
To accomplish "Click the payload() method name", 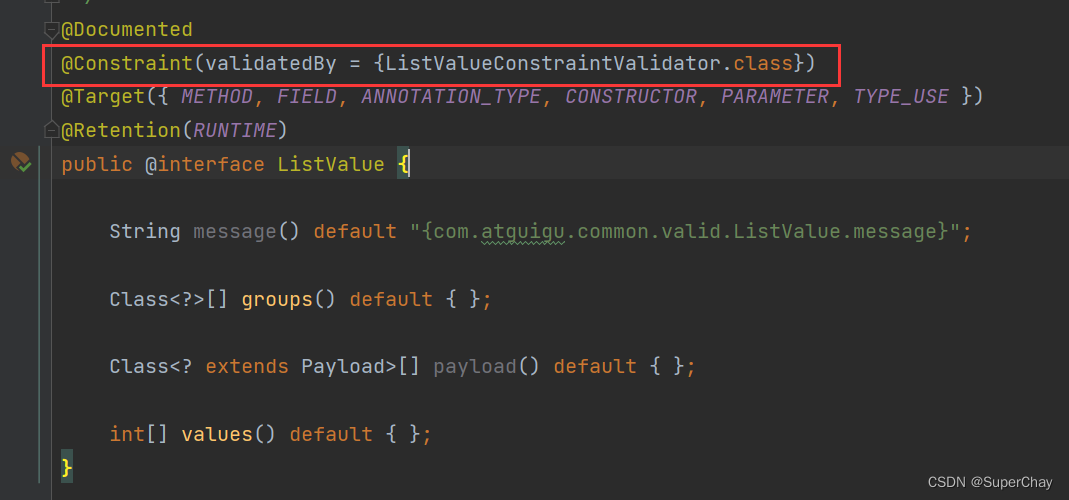I will [x=475, y=367].
